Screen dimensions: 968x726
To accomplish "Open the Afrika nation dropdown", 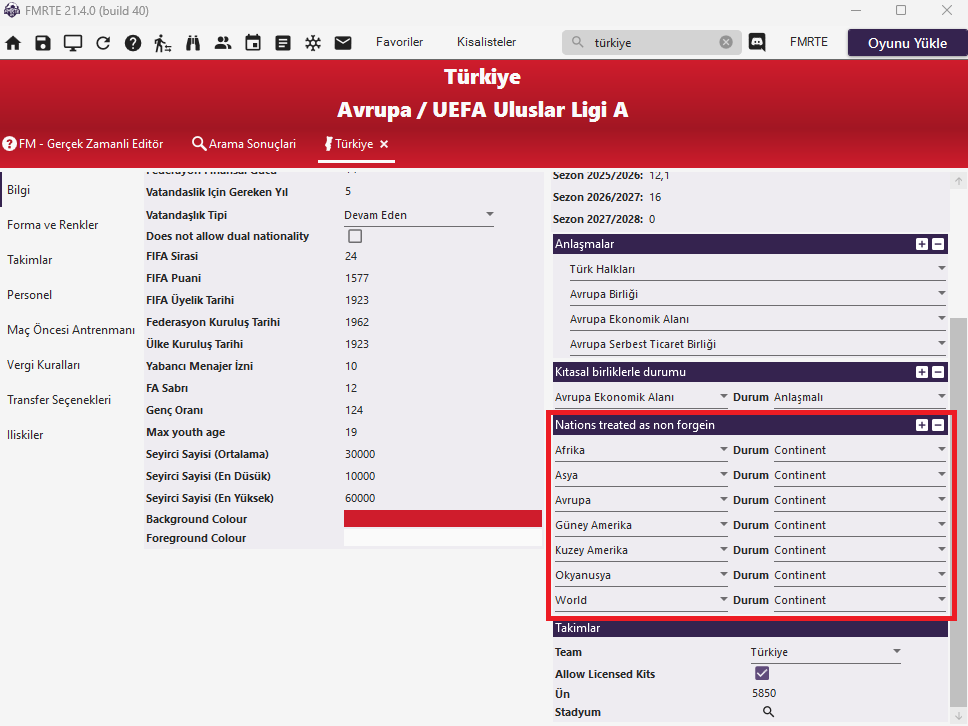I will point(641,450).
